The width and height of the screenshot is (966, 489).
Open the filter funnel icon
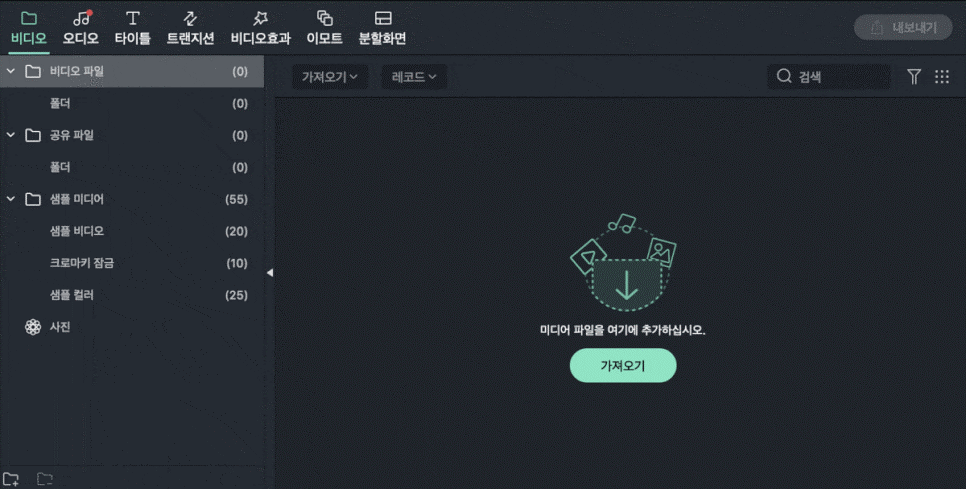(914, 76)
